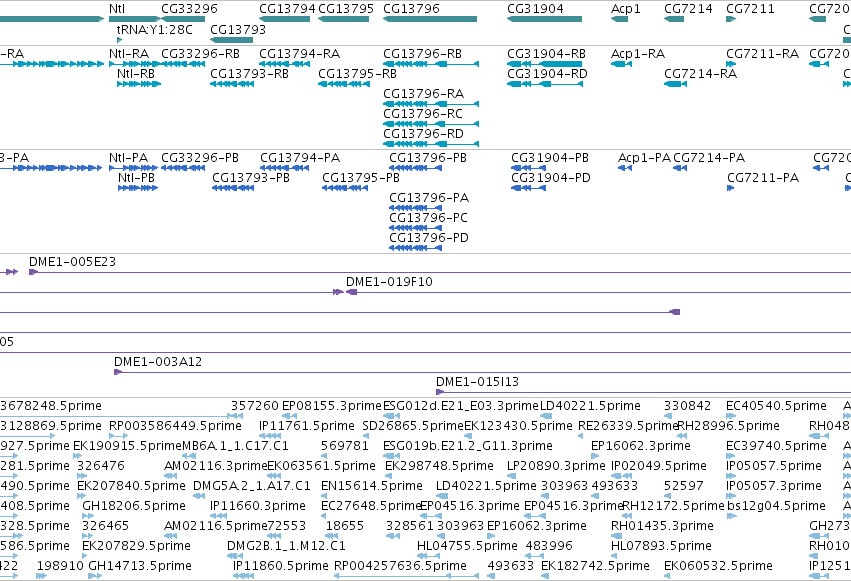Click EST RP003586449.5prime
Image resolution: width=851 pixels, height=581 pixels.
175,426
